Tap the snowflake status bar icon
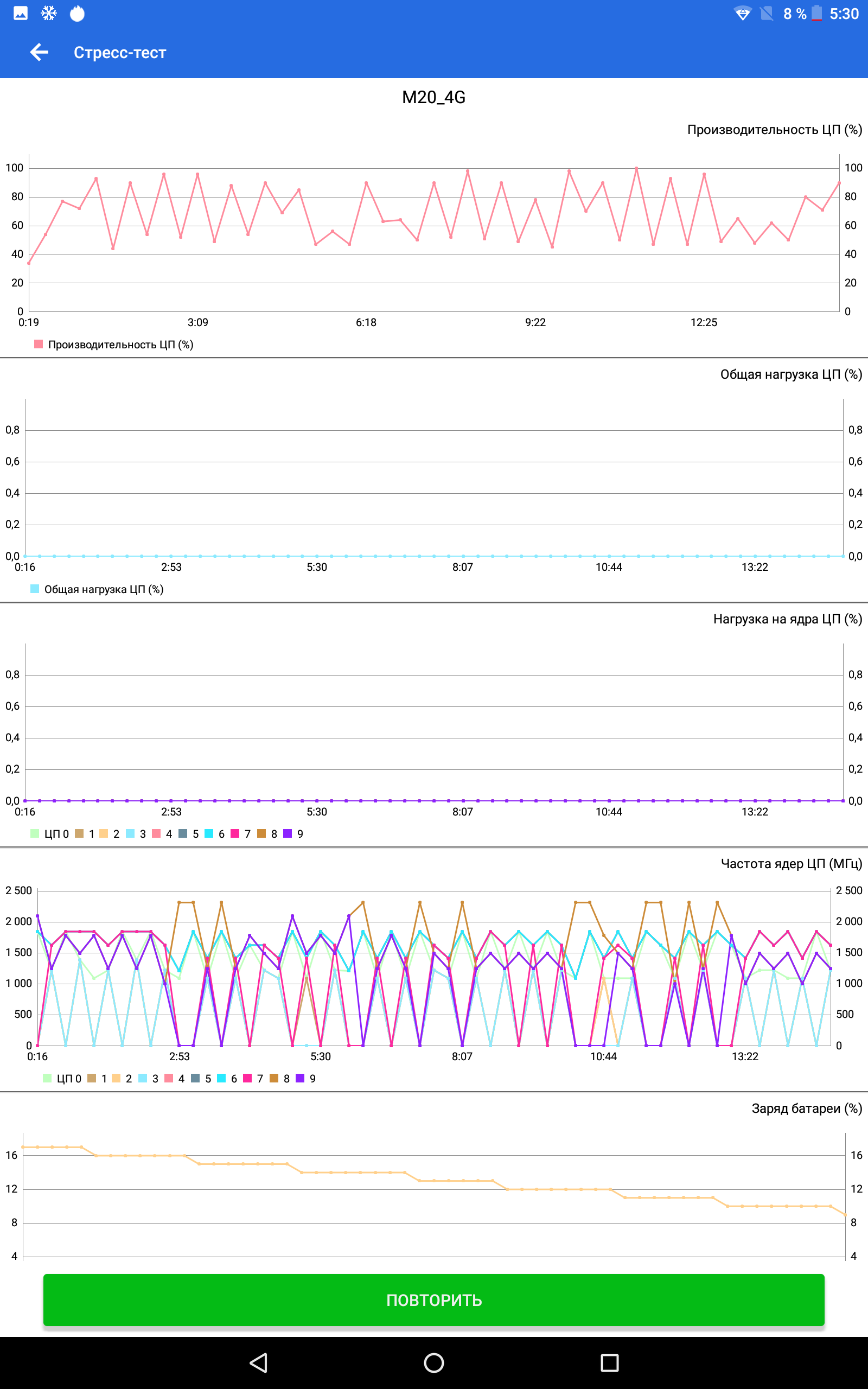 coord(49,13)
